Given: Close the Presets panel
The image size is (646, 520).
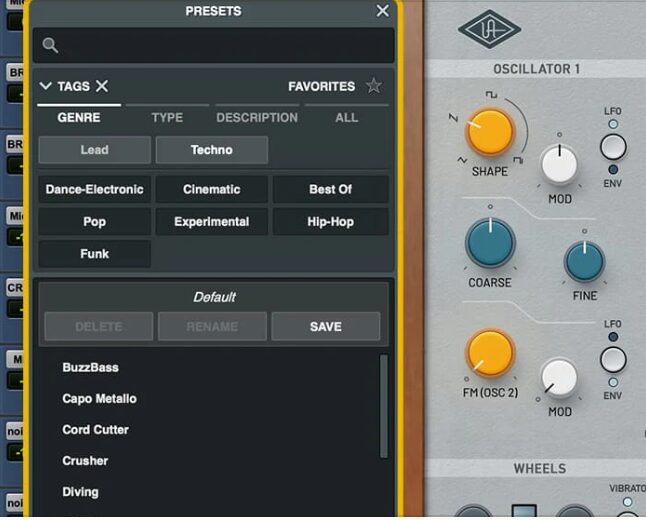Looking at the screenshot, I should click(x=382, y=11).
